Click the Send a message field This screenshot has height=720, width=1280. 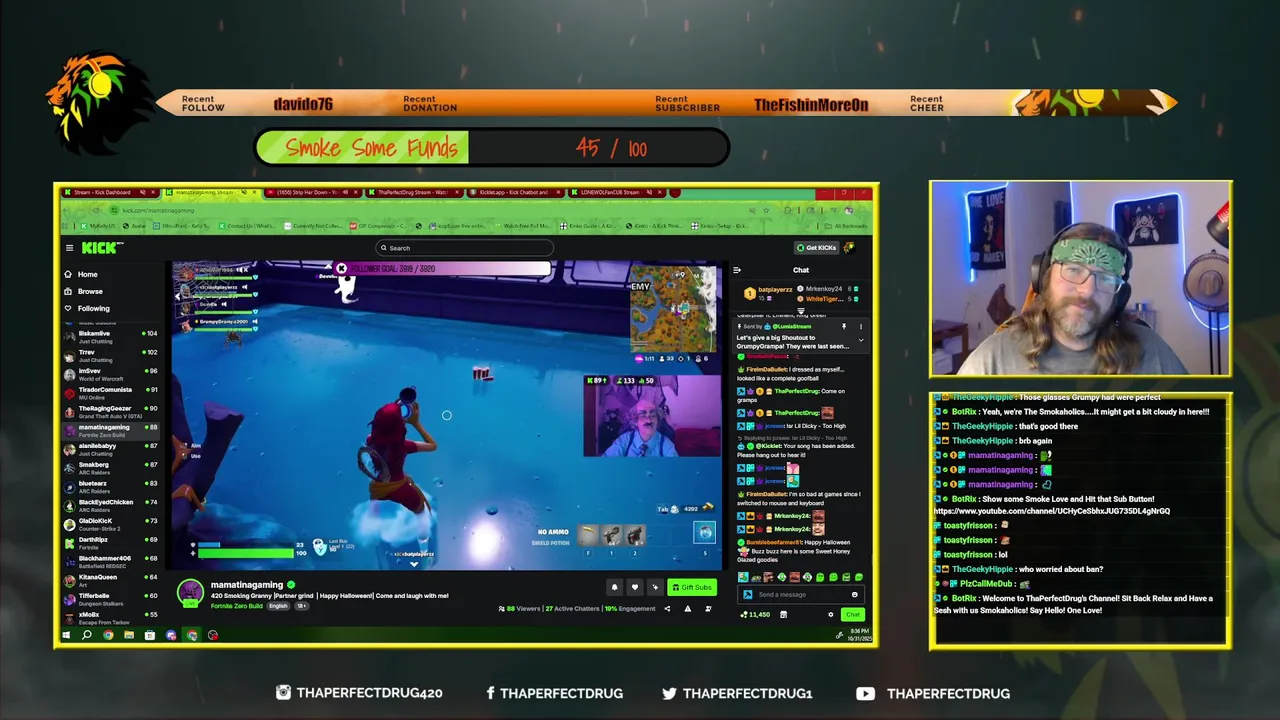[801, 594]
